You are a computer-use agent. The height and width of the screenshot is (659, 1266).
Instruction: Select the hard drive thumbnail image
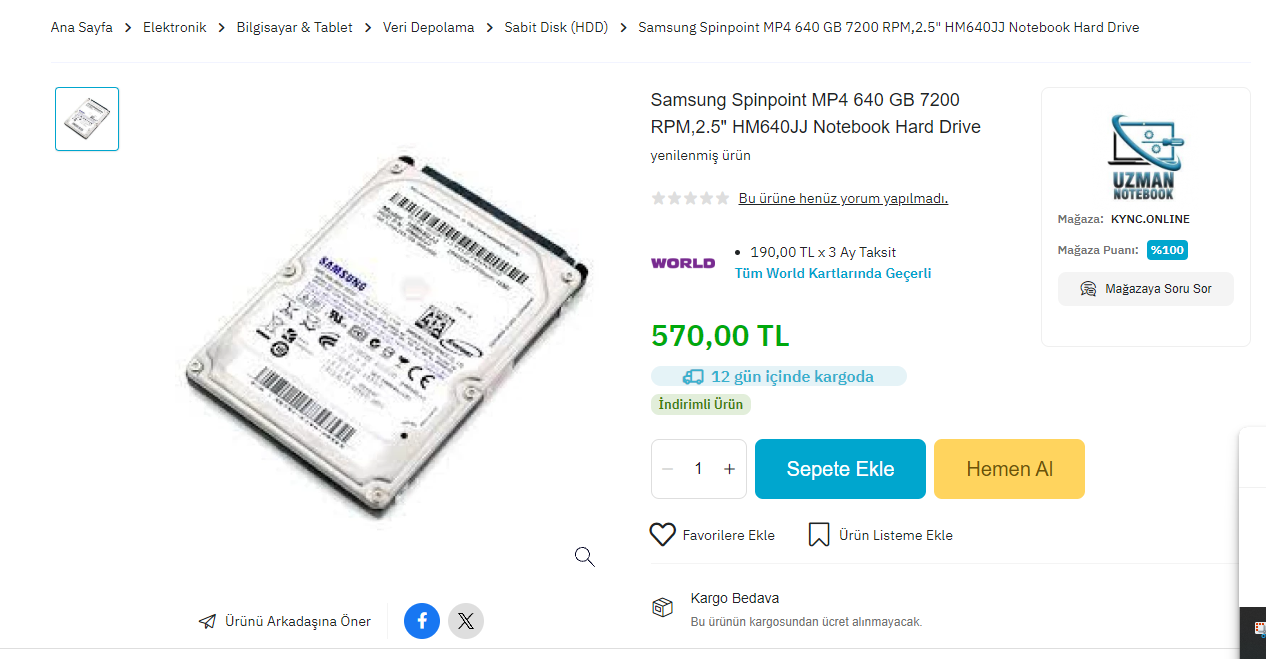pyautogui.click(x=87, y=119)
